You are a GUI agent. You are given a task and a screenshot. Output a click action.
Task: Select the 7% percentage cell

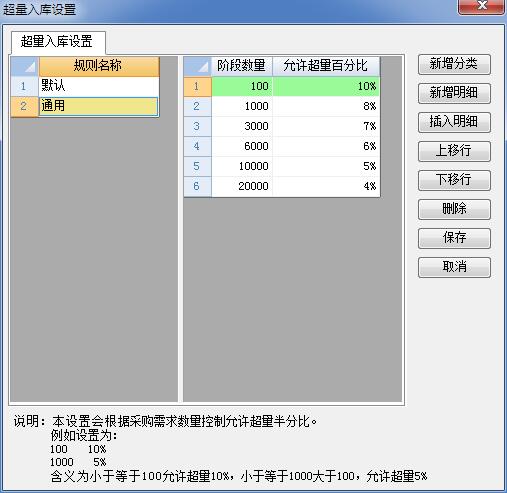point(326,126)
